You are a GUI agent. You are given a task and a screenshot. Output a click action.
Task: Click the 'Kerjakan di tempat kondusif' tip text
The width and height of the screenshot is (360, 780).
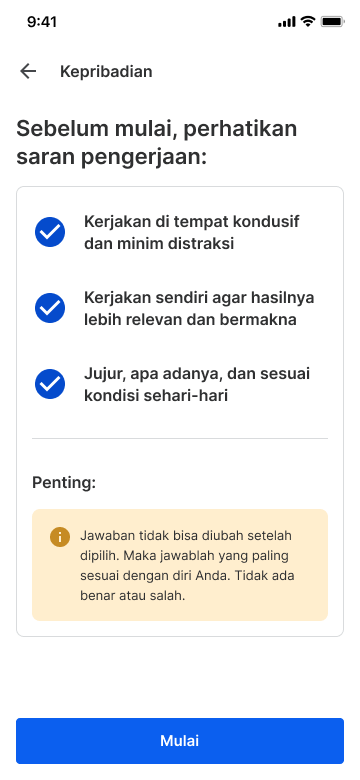point(191,221)
